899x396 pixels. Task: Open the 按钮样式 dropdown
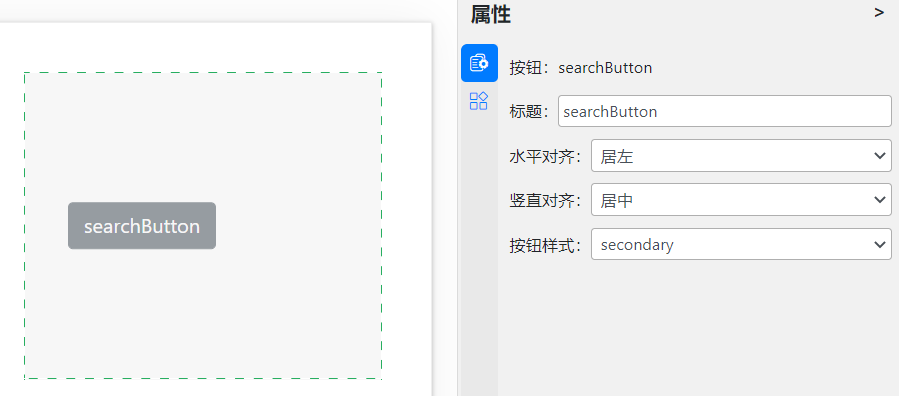tap(741, 244)
